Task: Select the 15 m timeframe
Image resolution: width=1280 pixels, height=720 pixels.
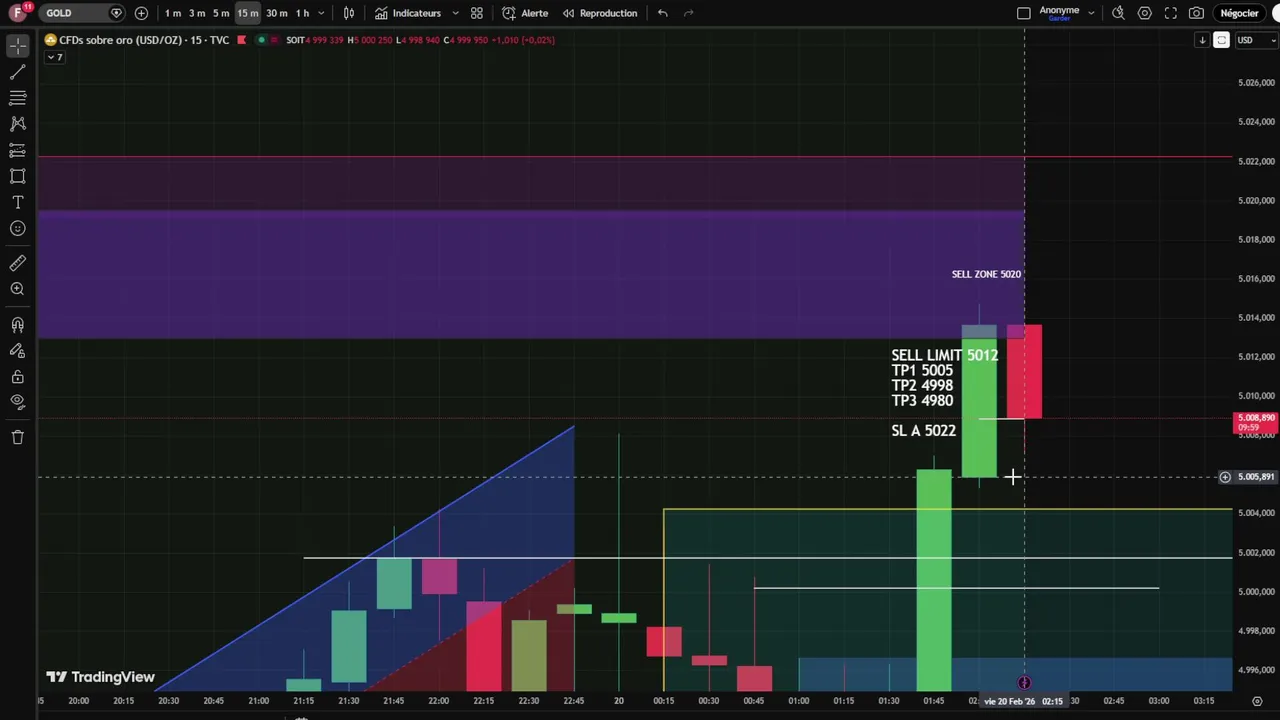Action: tap(248, 13)
